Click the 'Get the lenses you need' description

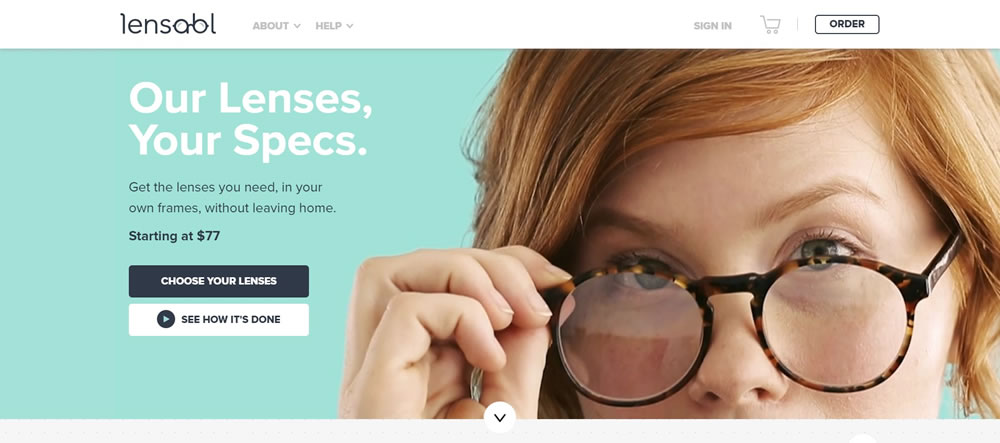[232, 198]
